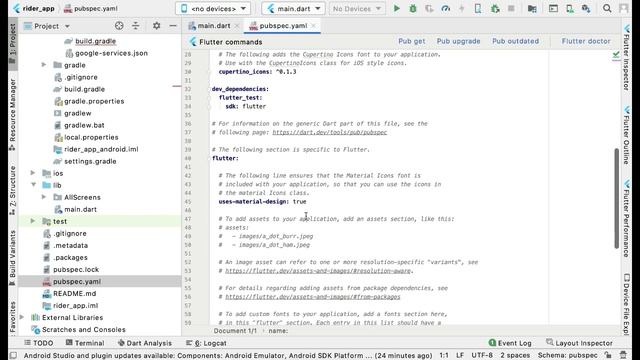Close the pubspec.yaml editor tab
The width and height of the screenshot is (640, 360).
click(313, 26)
